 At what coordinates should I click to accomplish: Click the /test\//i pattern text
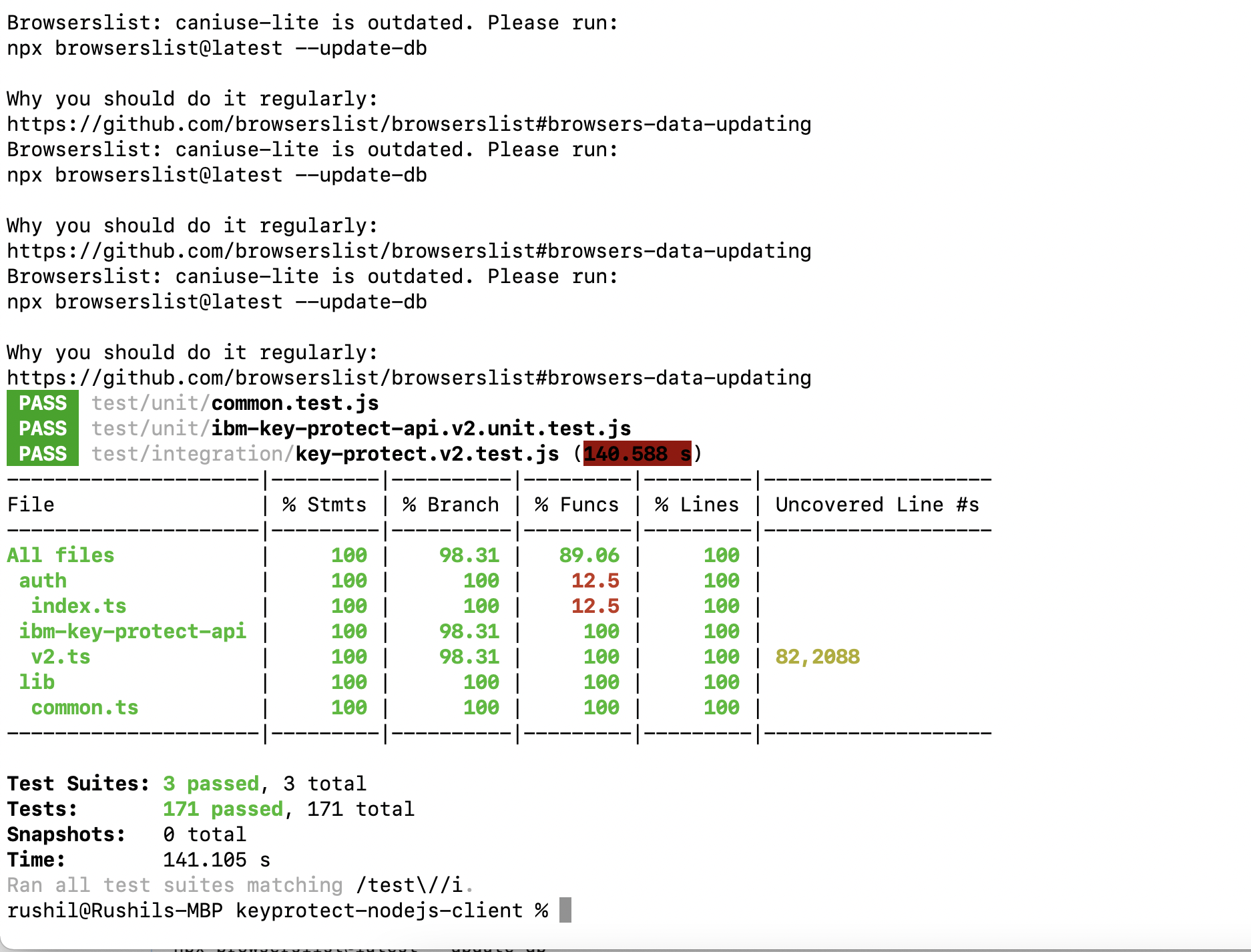point(409,885)
